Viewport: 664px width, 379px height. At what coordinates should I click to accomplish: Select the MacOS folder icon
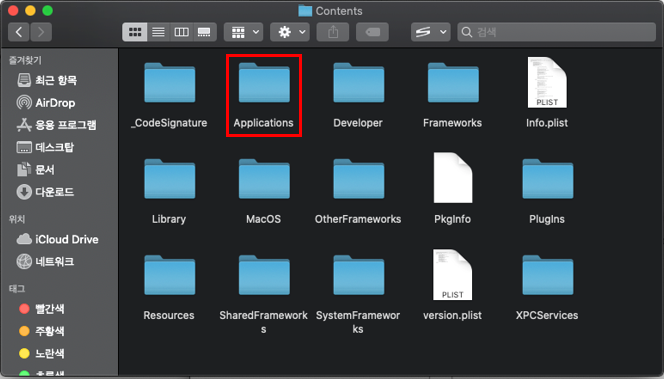(264, 179)
